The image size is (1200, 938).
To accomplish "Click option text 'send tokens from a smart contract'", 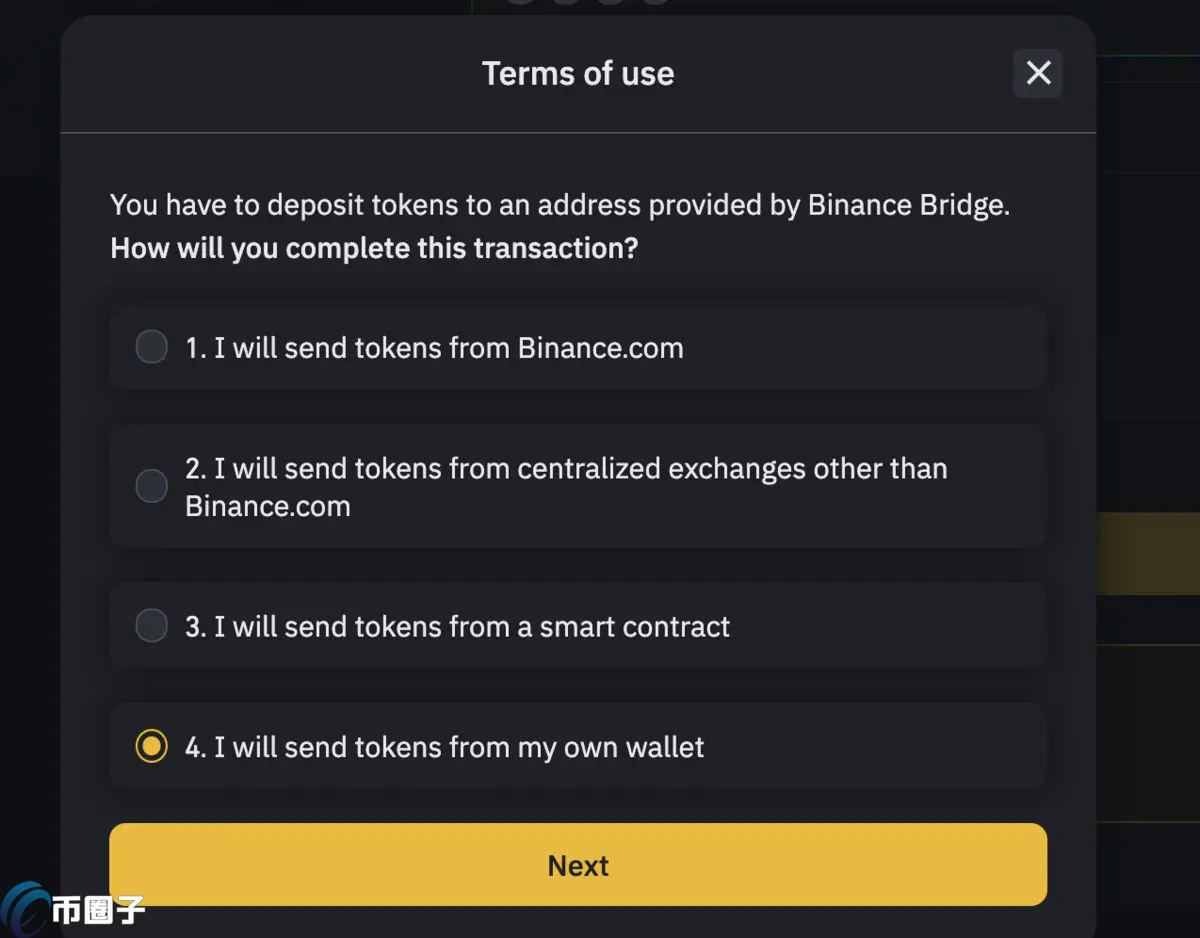I will 458,627.
